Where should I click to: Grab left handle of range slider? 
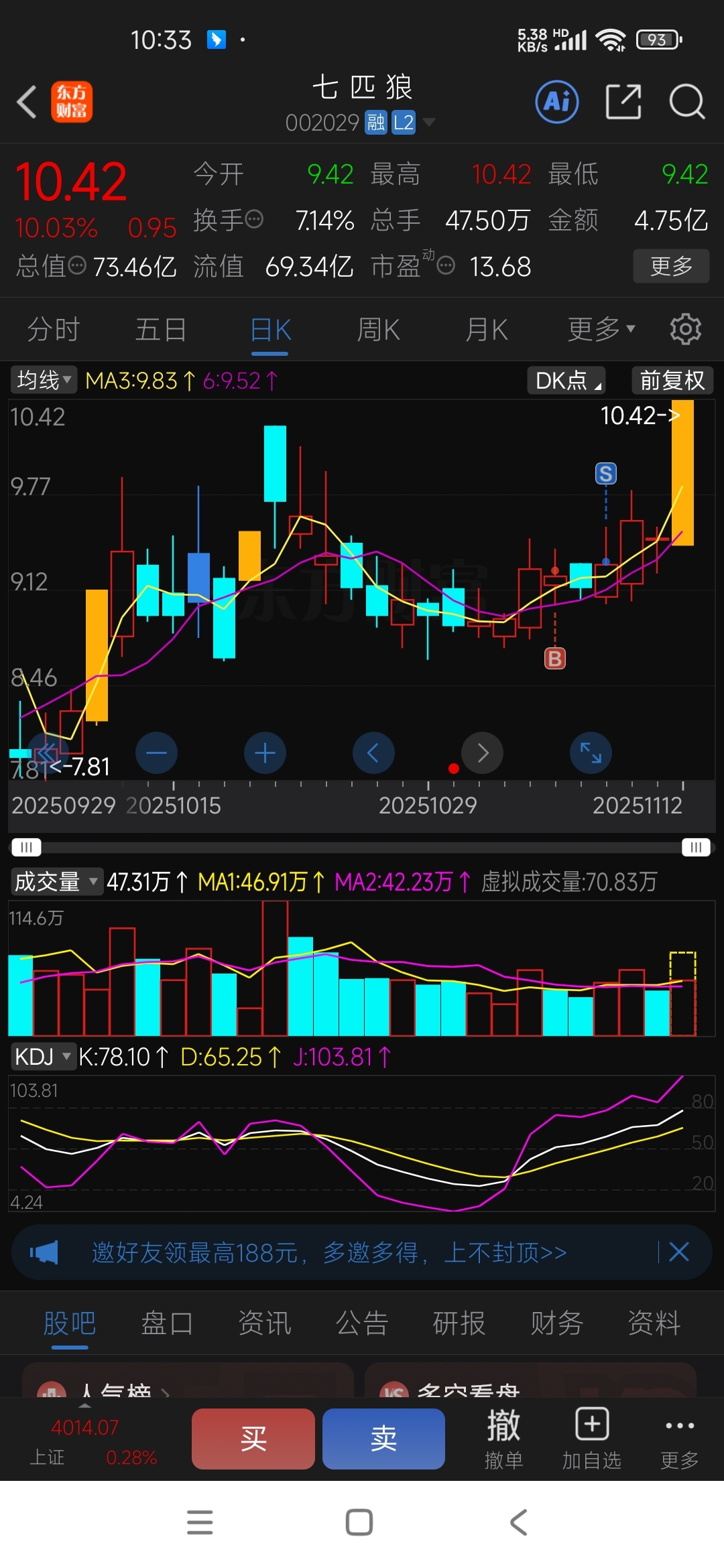point(26,847)
